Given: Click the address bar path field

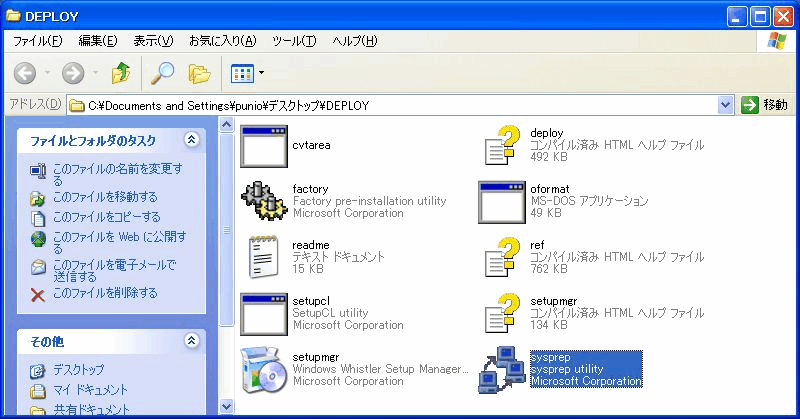Looking at the screenshot, I should coord(400,105).
